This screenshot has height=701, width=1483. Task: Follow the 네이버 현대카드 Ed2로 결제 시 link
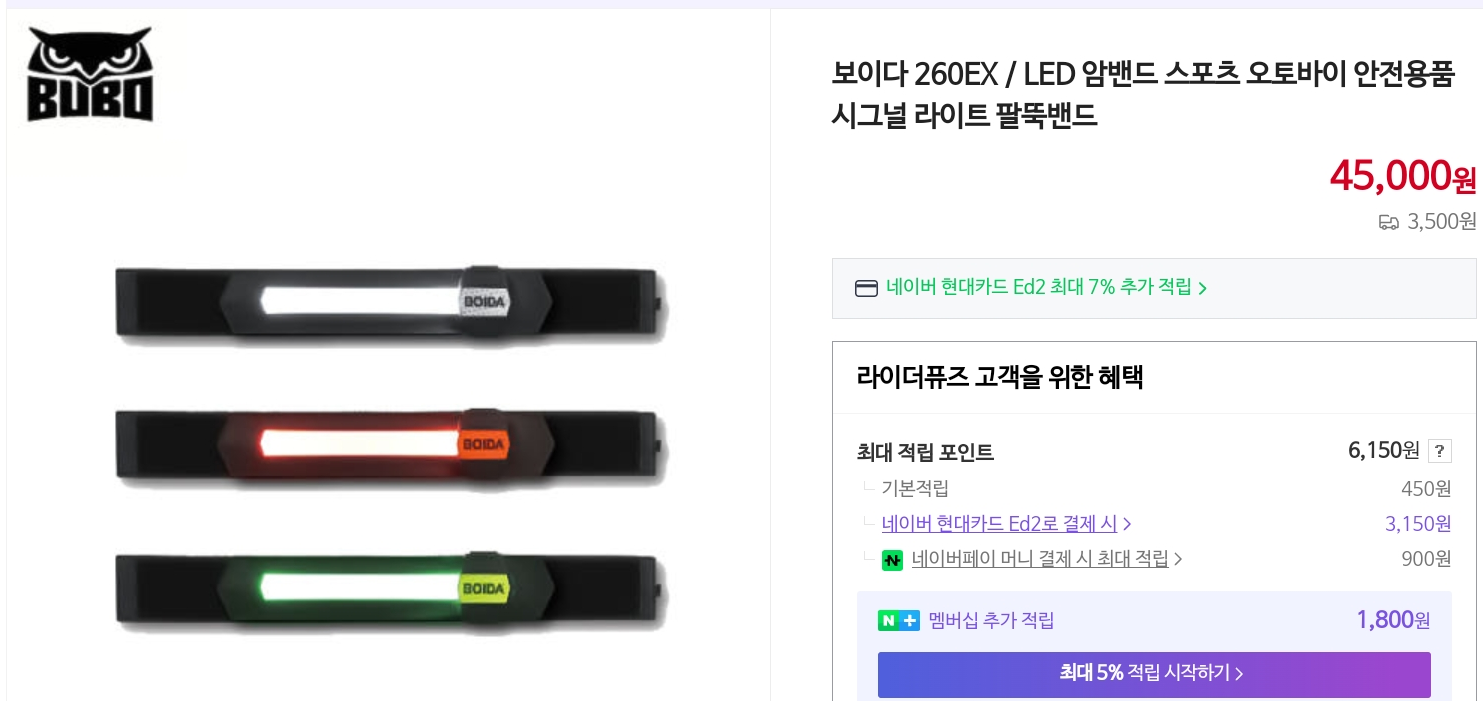click(999, 524)
